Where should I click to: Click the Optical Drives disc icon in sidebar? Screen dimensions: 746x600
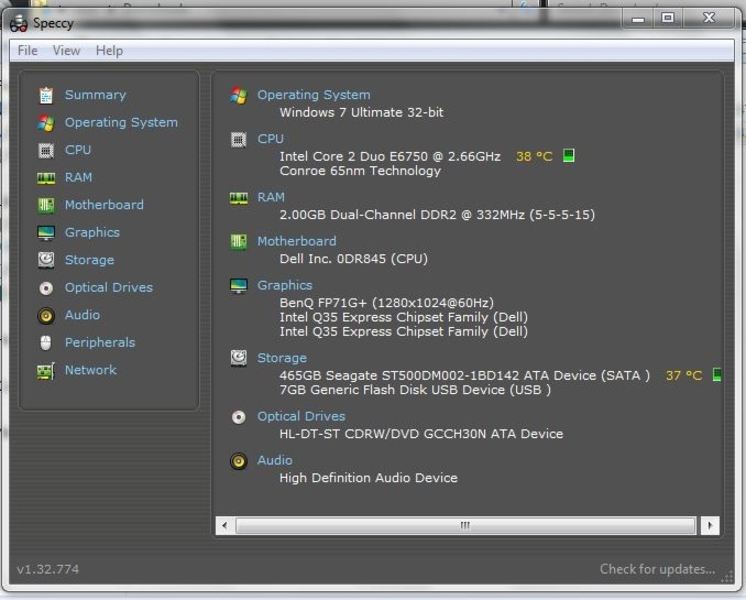pos(46,288)
